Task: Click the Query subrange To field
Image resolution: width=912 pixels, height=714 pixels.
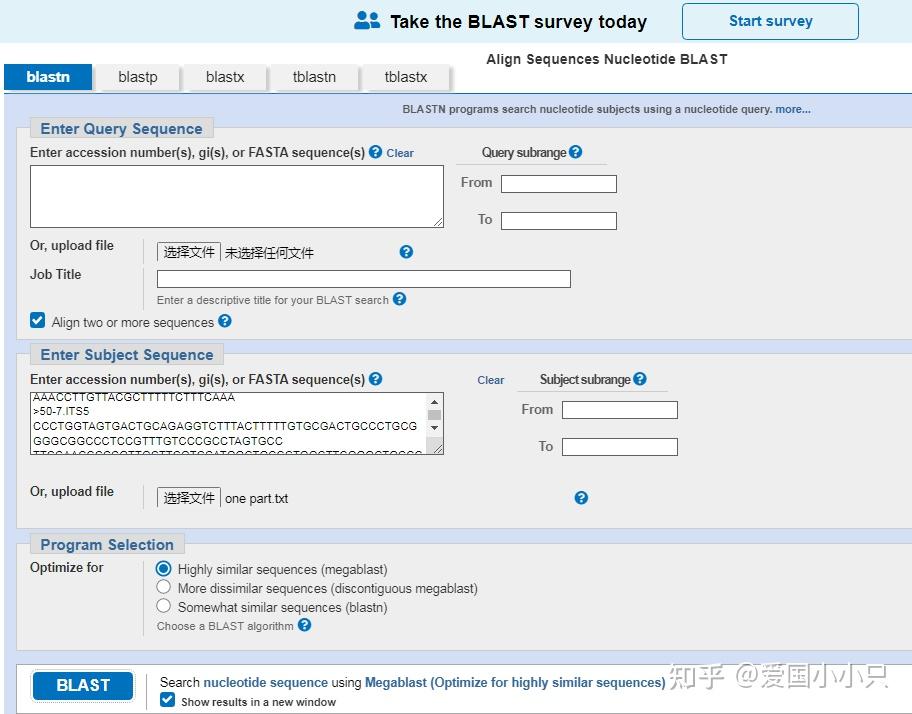Action: (559, 221)
